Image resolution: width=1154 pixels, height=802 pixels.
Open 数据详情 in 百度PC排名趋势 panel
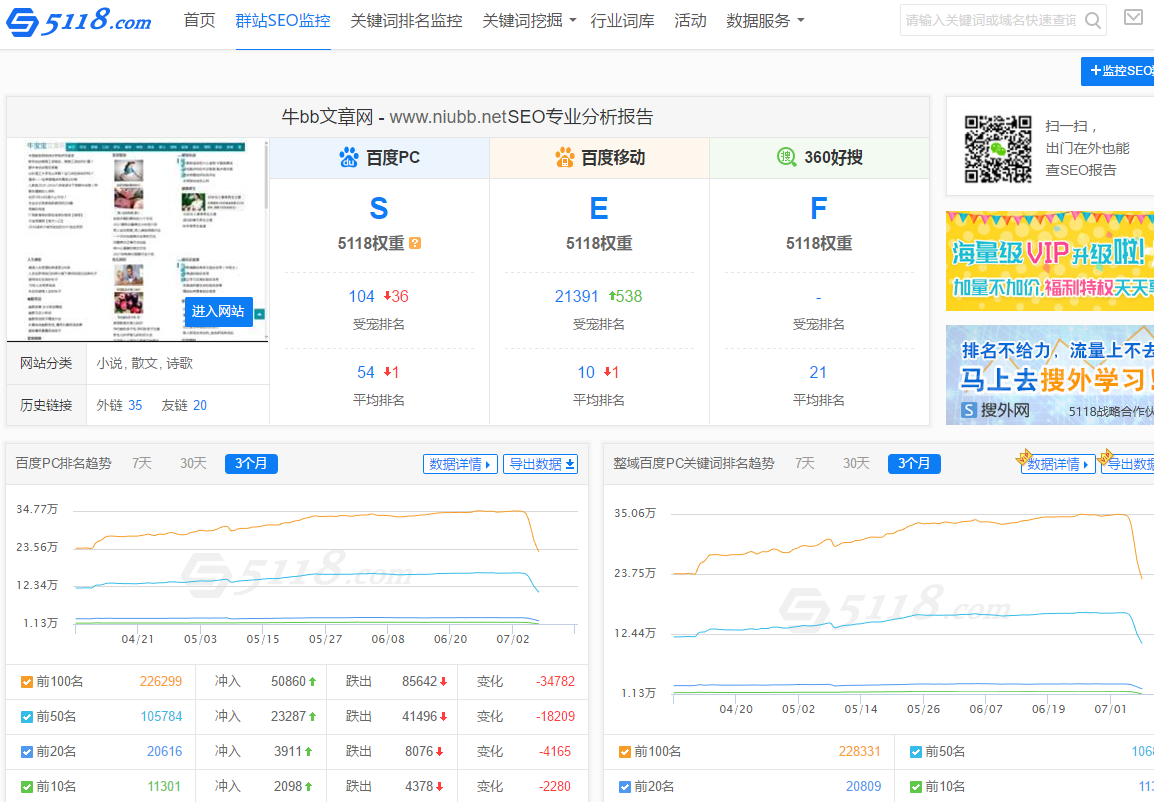[x=460, y=464]
